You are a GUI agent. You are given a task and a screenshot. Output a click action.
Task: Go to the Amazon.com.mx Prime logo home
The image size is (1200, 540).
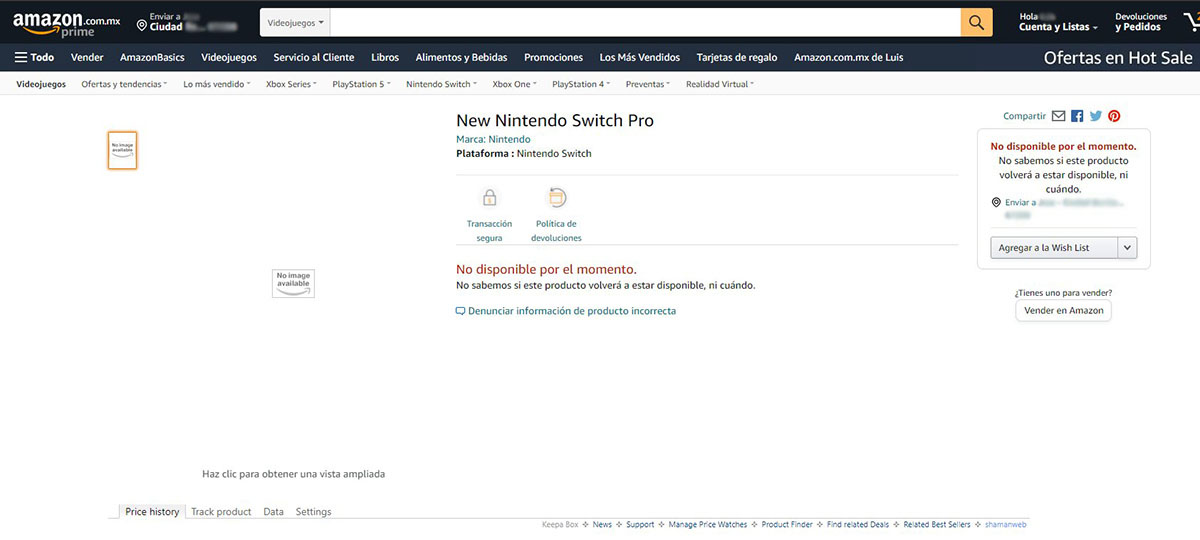(x=66, y=23)
